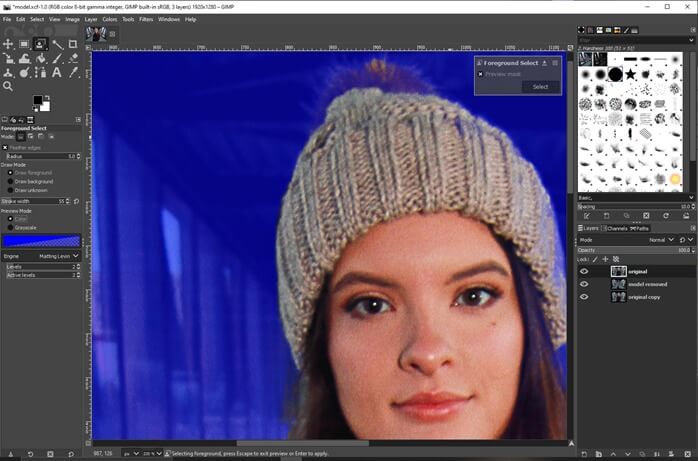Screen dimensions: 698x461
Task: Click the Levels value field
Action: (x=43, y=267)
